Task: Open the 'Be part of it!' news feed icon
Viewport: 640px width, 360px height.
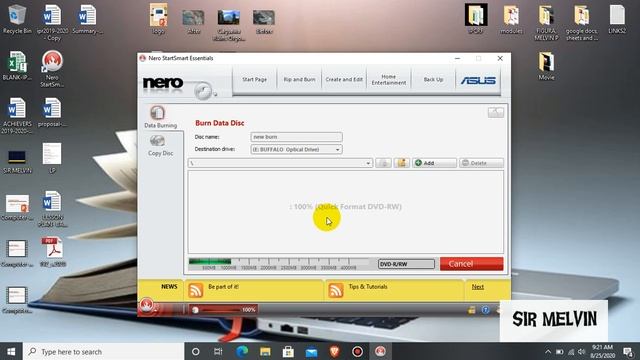Action: pyautogui.click(x=196, y=290)
